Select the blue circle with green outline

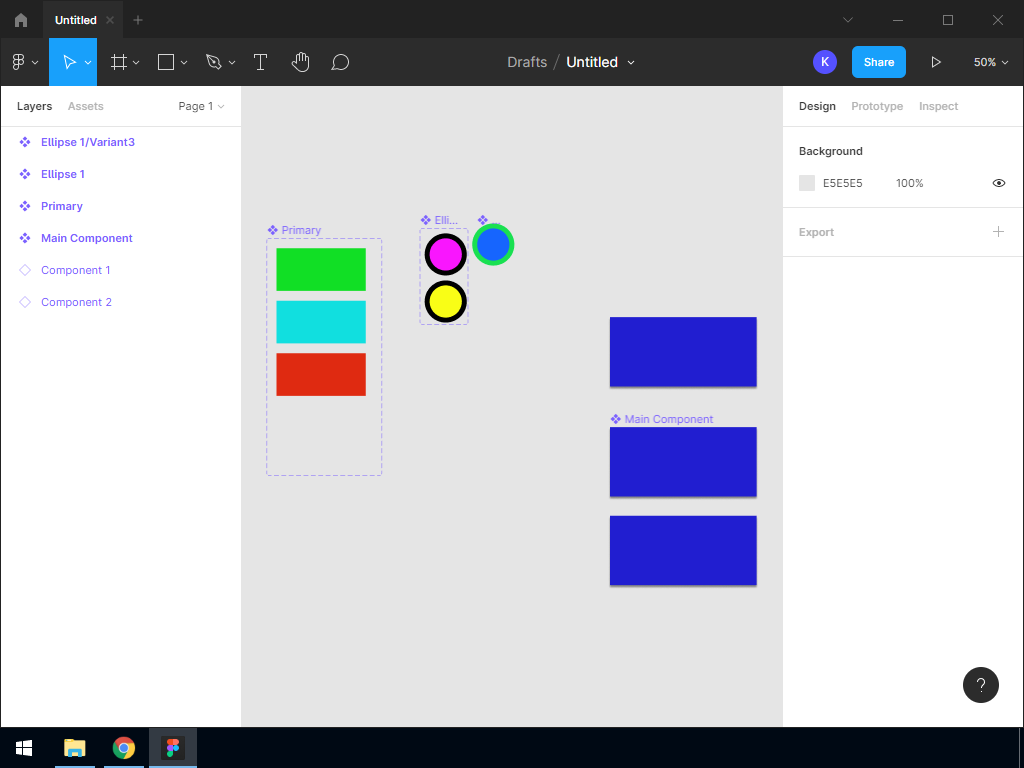[493, 244]
